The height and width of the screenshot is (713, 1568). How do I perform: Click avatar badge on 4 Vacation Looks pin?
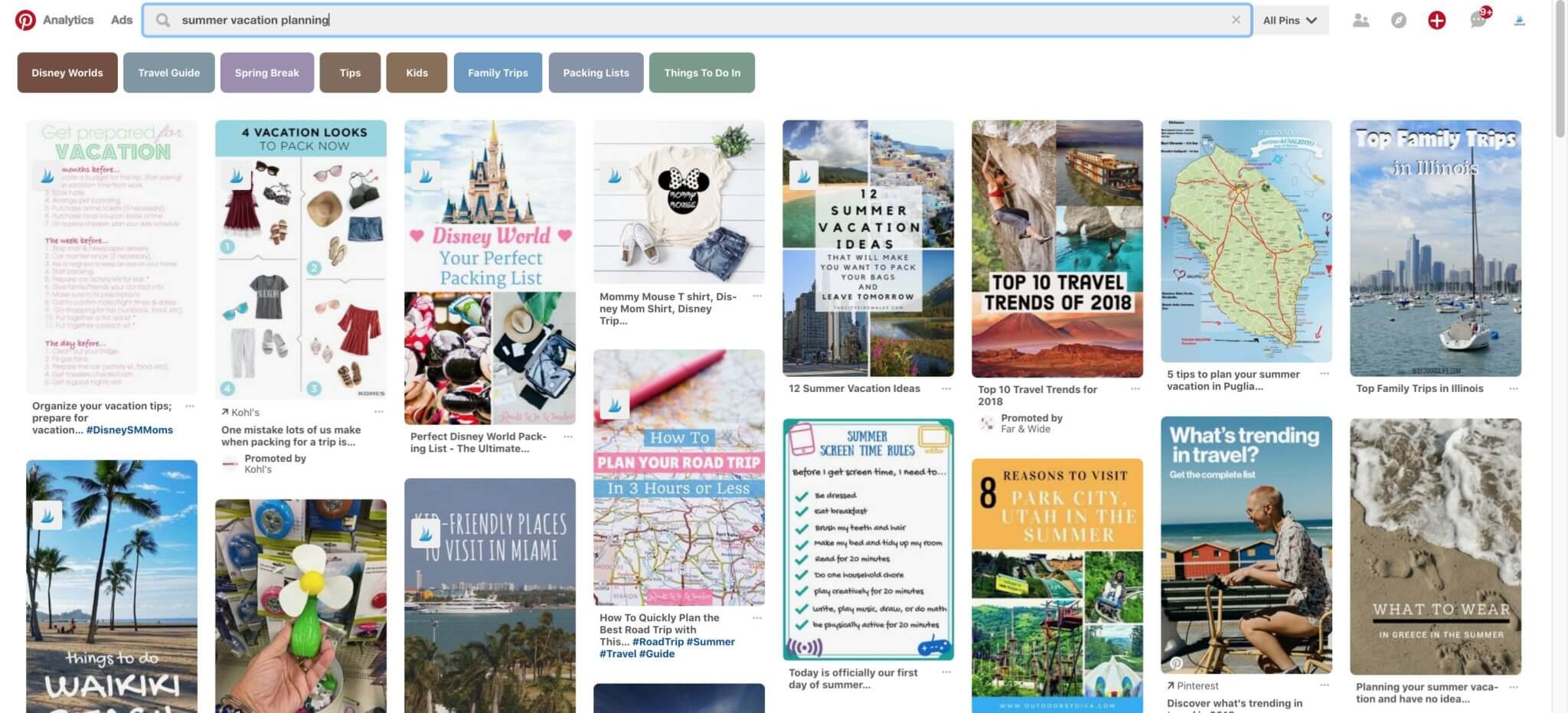click(x=237, y=176)
